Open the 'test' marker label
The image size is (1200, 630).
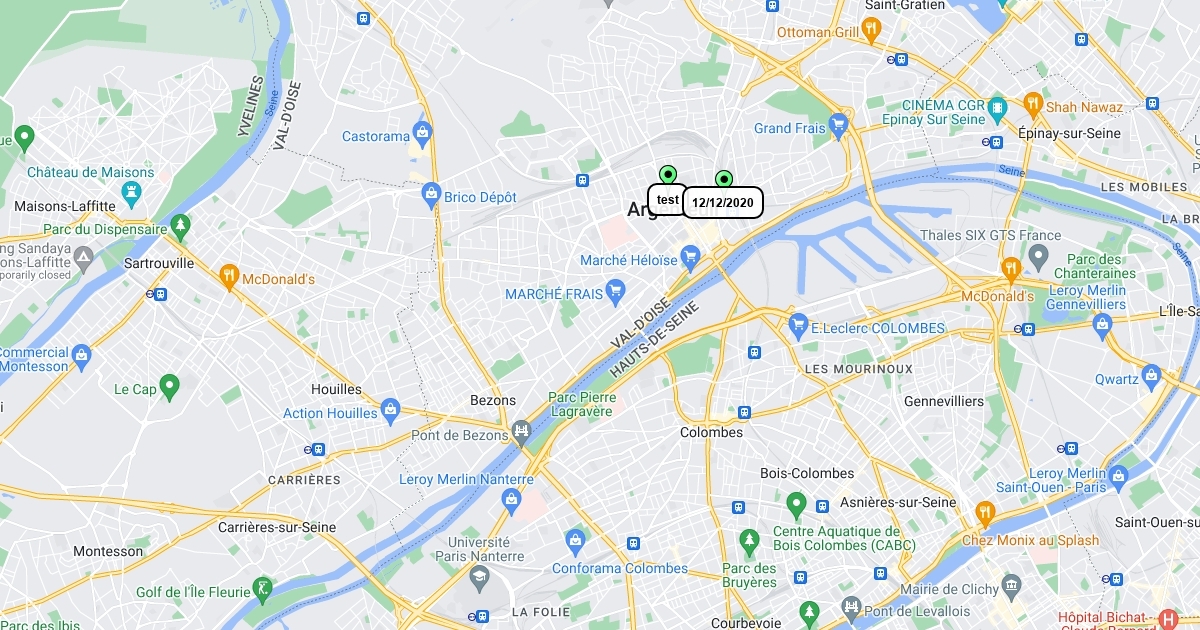[x=668, y=200]
